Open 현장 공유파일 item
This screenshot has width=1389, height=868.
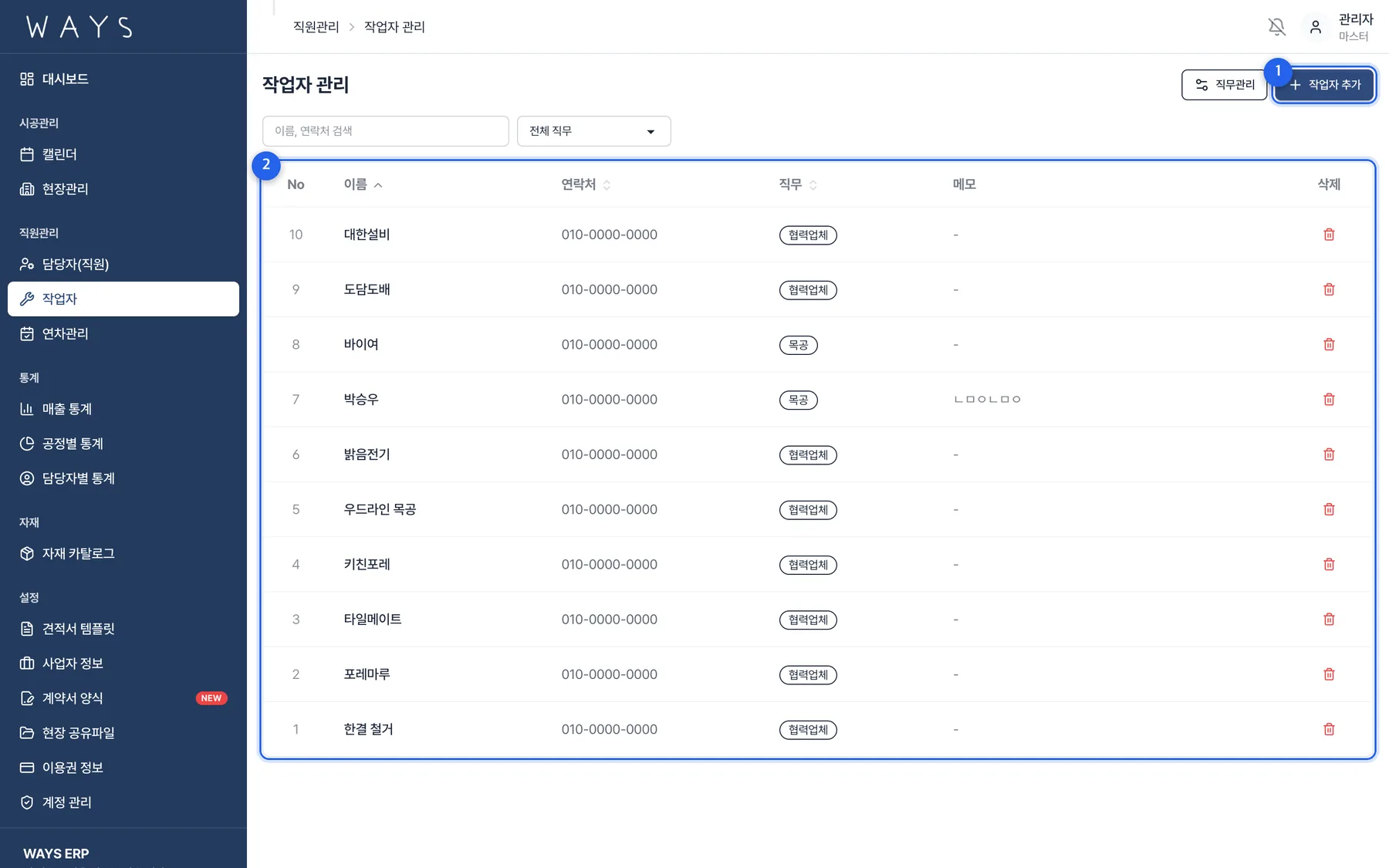pyautogui.click(x=123, y=733)
